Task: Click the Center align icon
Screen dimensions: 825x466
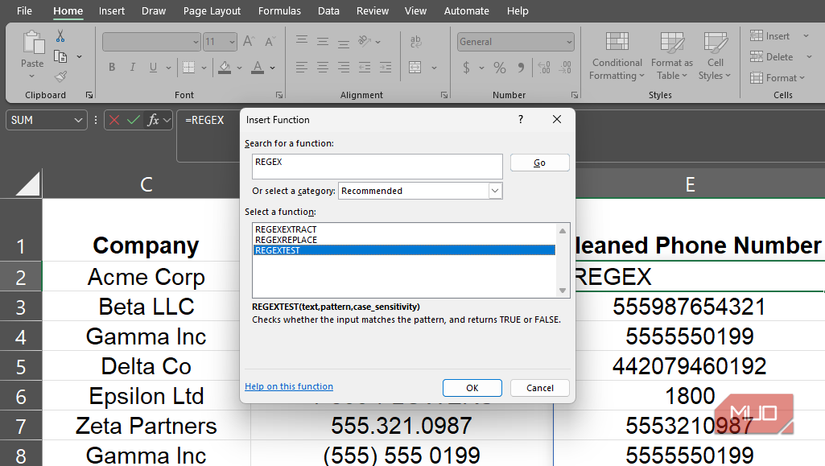Action: coord(323,67)
